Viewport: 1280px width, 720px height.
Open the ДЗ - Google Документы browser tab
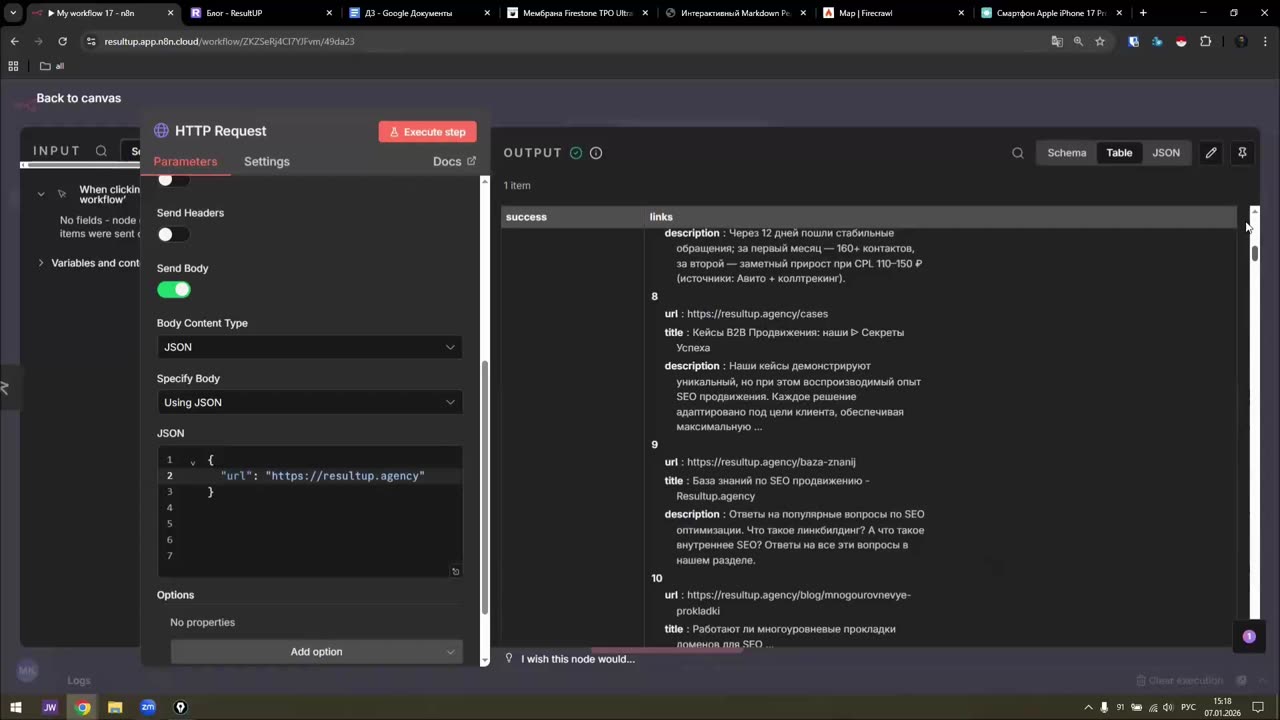417,13
